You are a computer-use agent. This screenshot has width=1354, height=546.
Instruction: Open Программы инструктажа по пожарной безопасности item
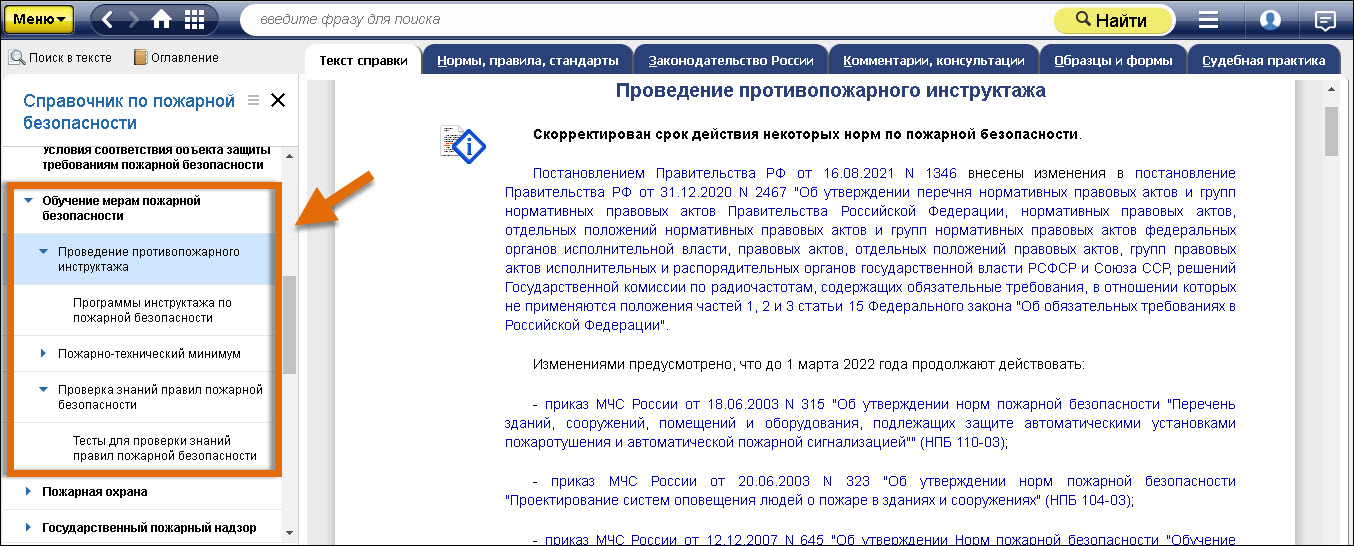click(152, 310)
